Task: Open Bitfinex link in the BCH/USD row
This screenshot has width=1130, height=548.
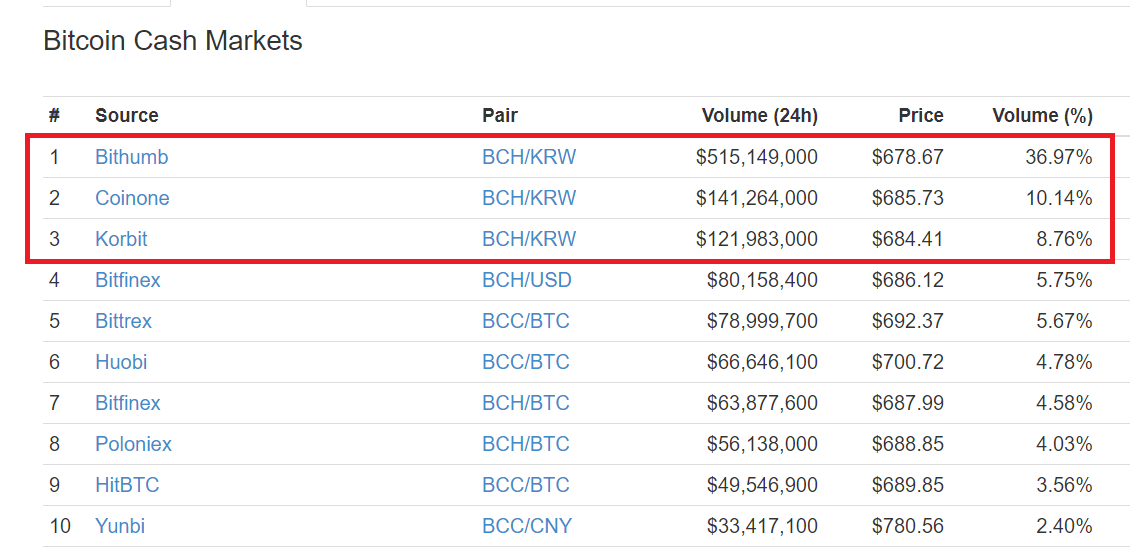Action: click(128, 280)
